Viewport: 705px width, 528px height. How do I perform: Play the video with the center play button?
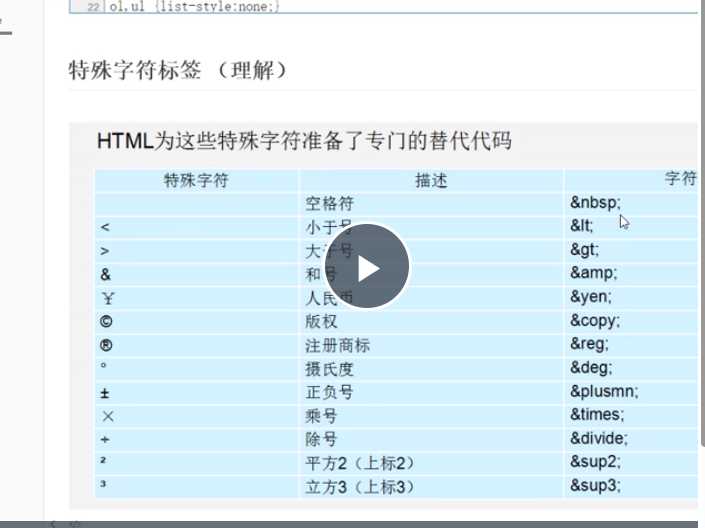[x=367, y=266]
